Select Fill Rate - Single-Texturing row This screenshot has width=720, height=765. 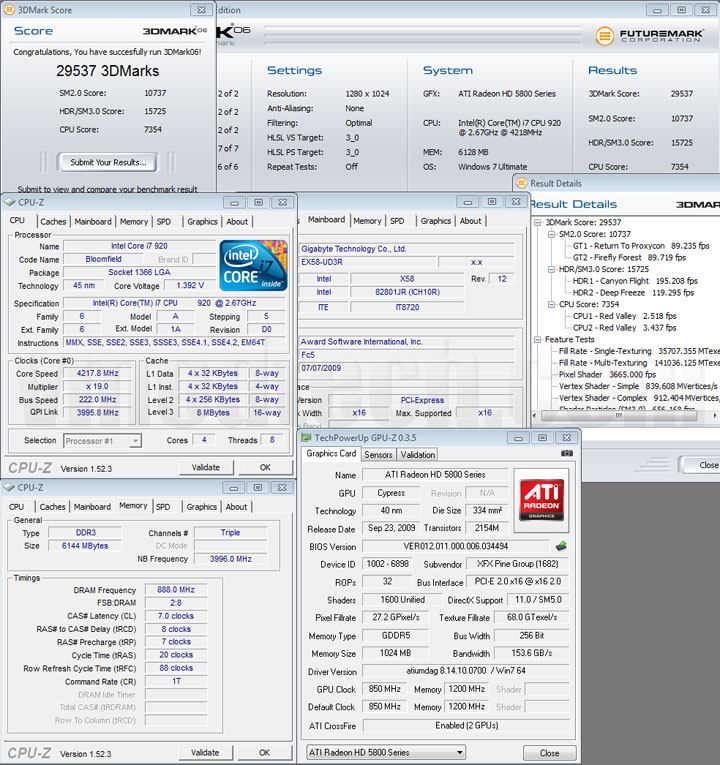[x=639, y=351]
